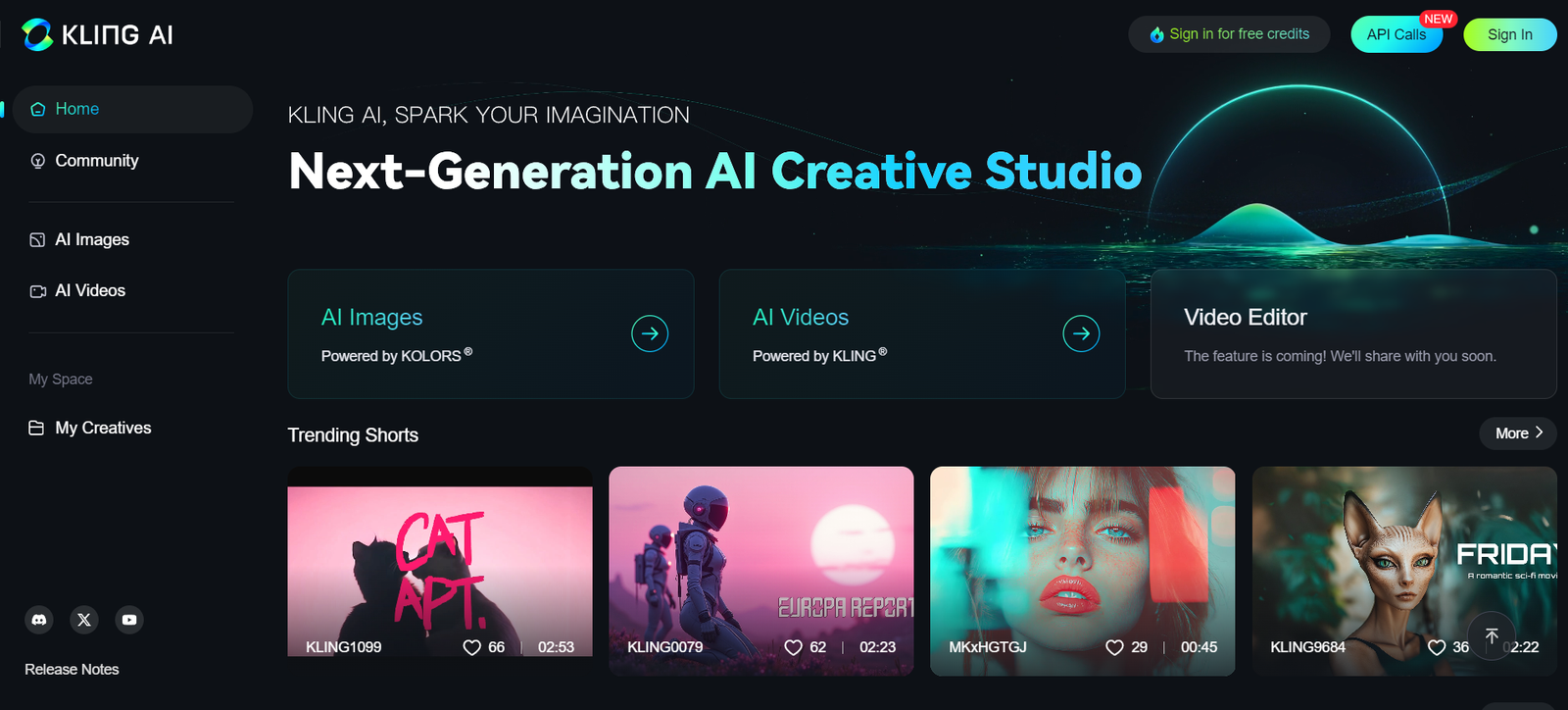Image resolution: width=1568 pixels, height=710 pixels.
Task: Open the YouTube social icon
Action: coord(129,620)
